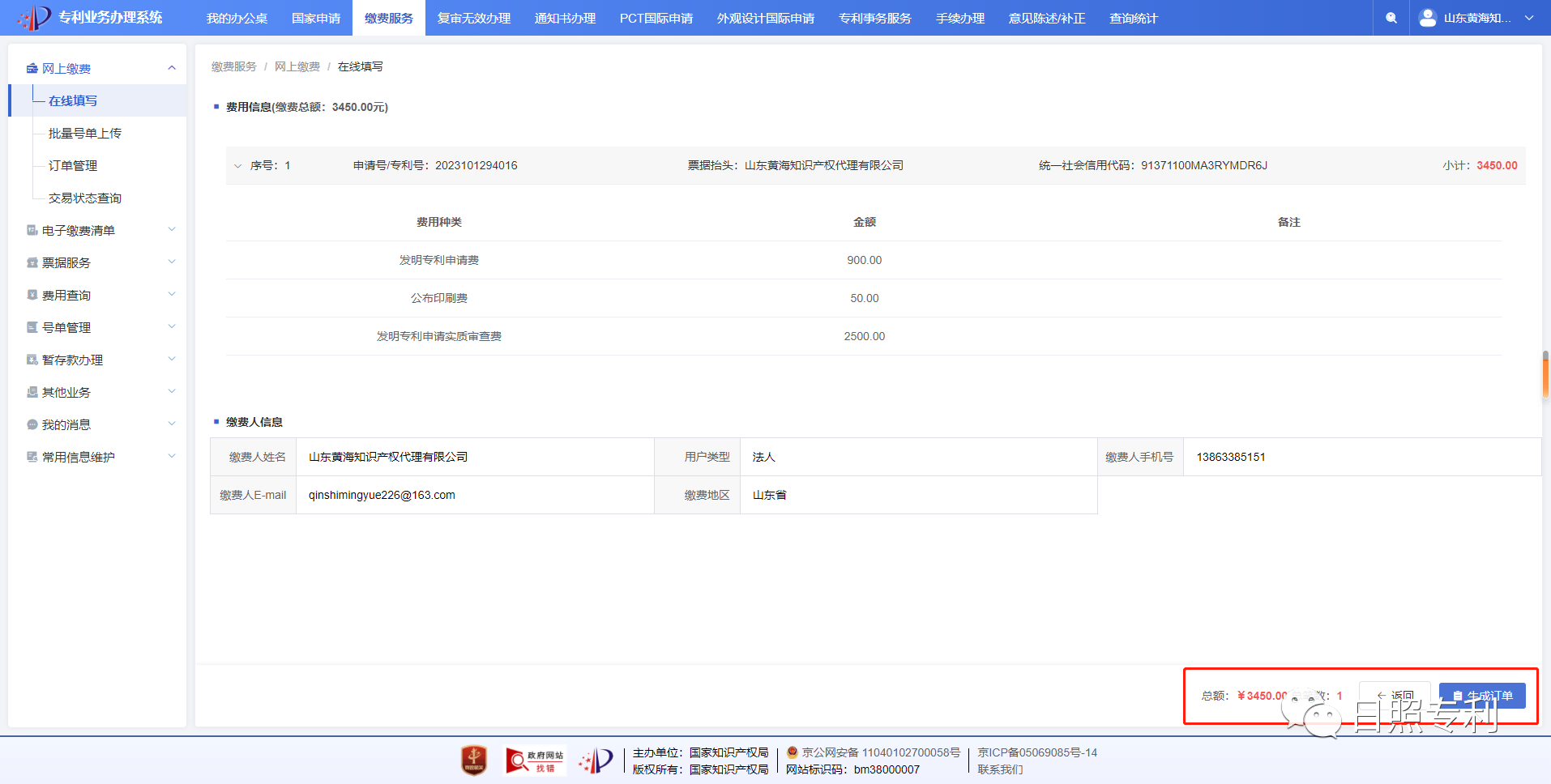Click the 票据服务 sidebar icon
This screenshot has height=784, width=1551.
32,263
